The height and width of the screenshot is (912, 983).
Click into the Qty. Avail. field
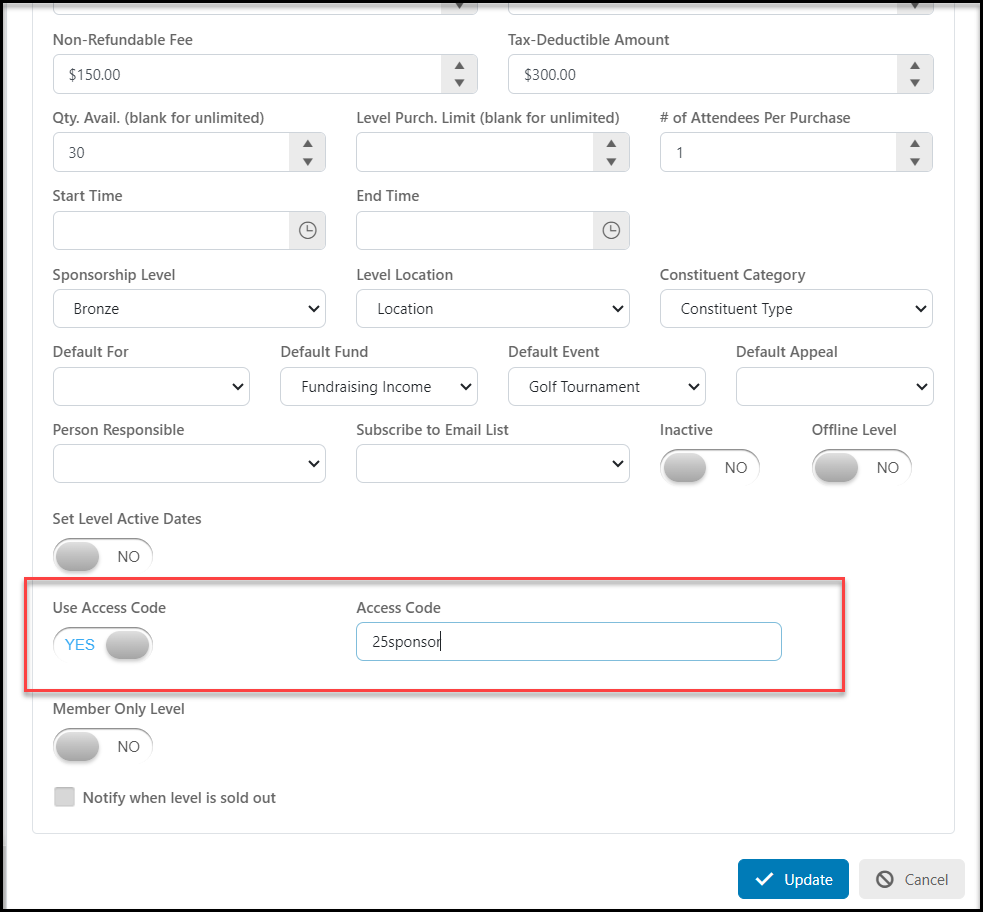171,152
